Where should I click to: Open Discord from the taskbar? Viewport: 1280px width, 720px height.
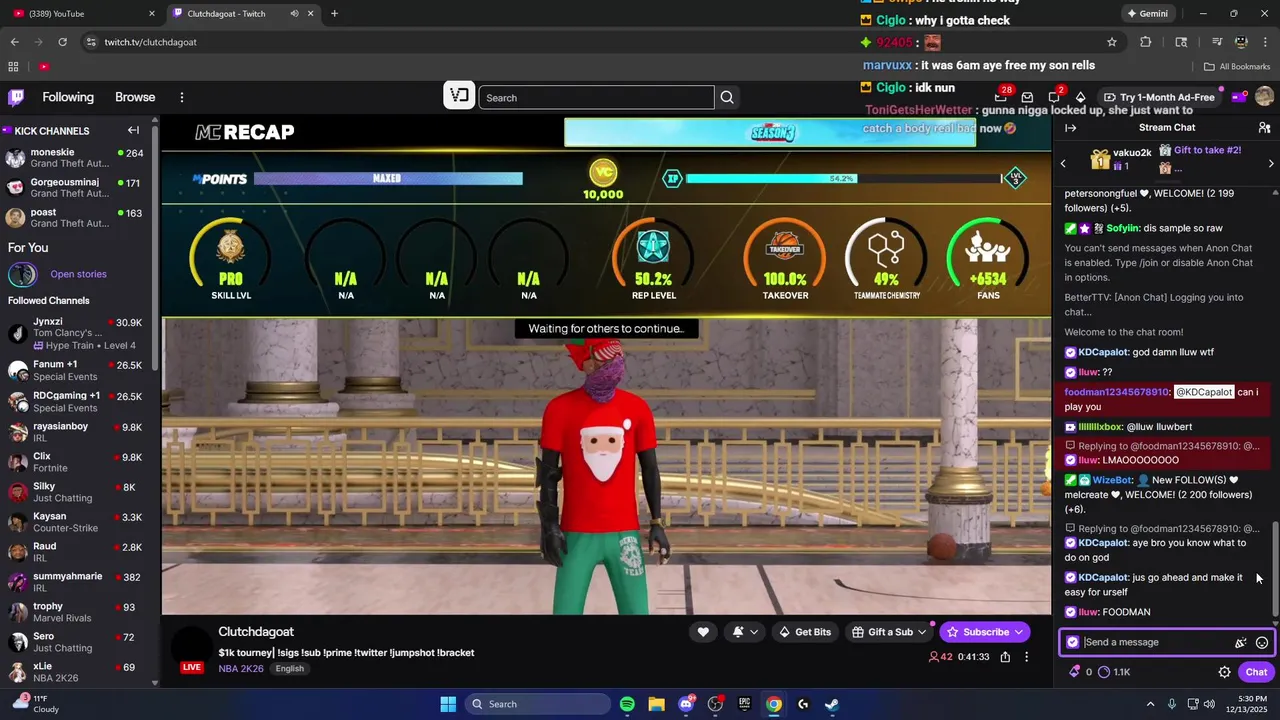point(686,704)
